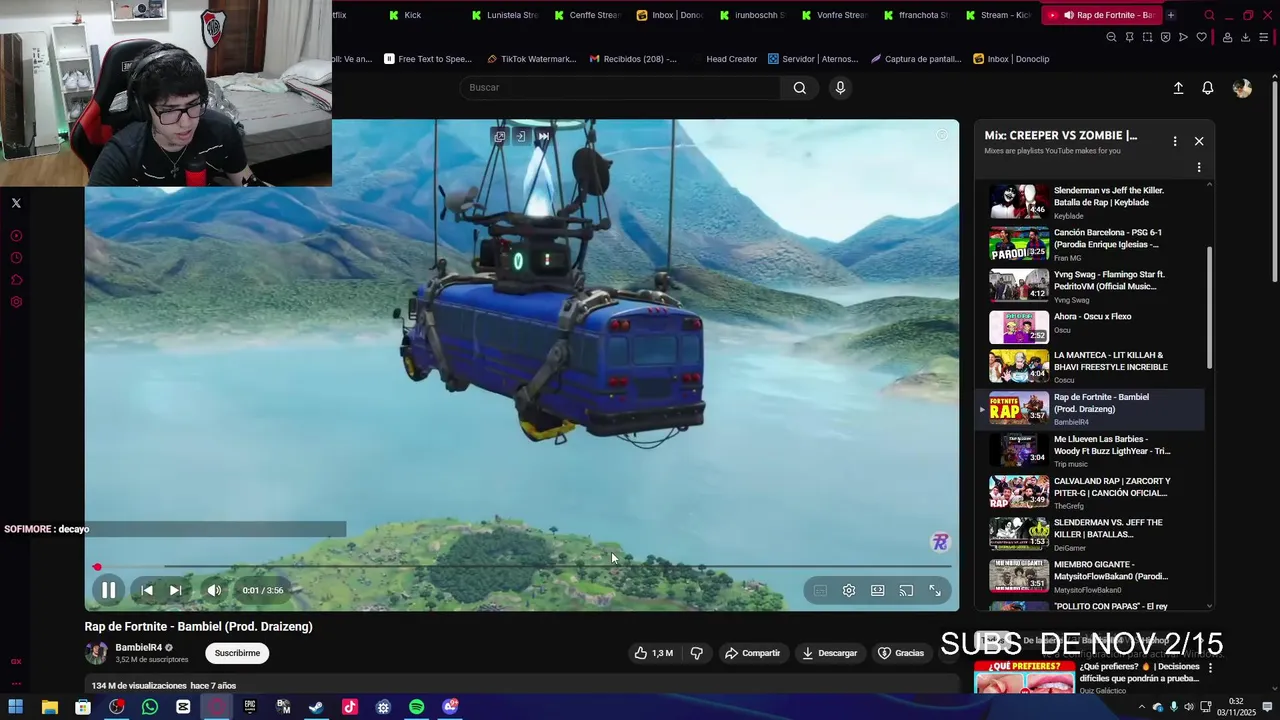Click the Descargar button
Viewport: 1280px width, 720px height.
point(829,653)
